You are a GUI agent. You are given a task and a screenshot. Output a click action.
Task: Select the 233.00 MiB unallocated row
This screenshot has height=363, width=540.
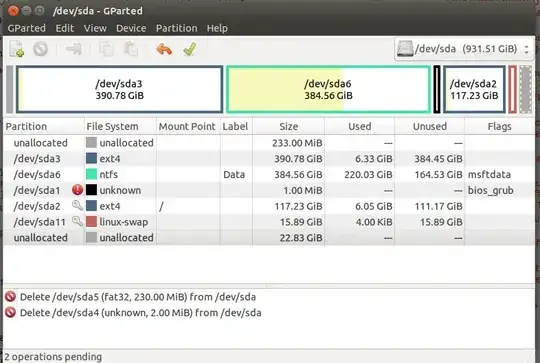coord(269,143)
